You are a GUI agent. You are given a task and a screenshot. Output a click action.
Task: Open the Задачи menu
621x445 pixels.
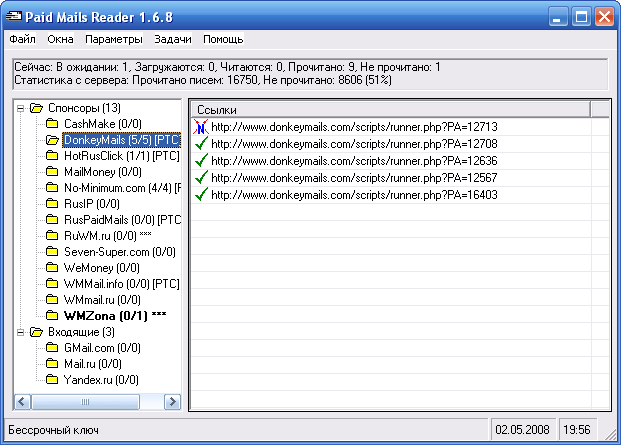173,39
